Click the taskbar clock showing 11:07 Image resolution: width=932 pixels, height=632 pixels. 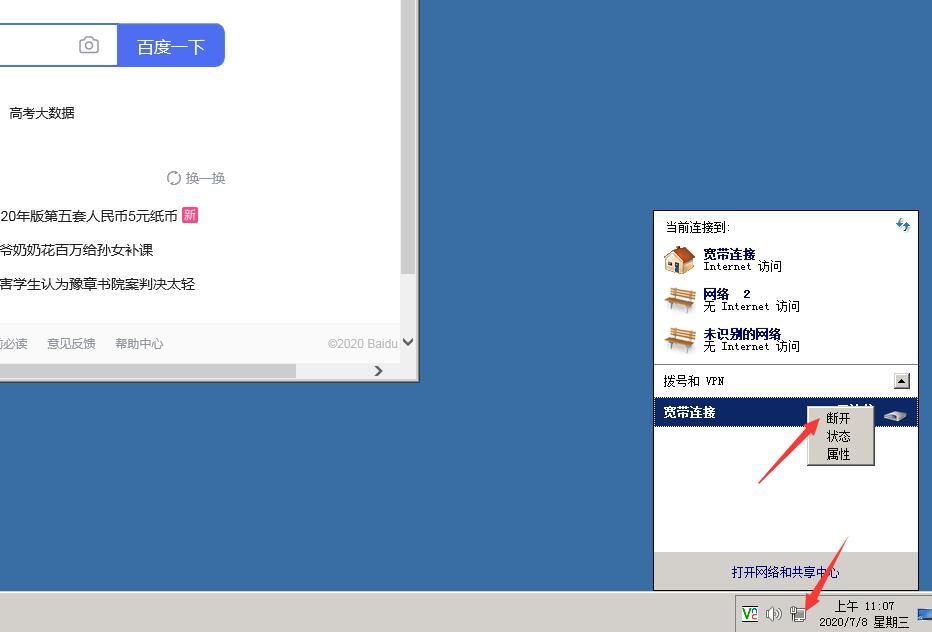[864, 614]
